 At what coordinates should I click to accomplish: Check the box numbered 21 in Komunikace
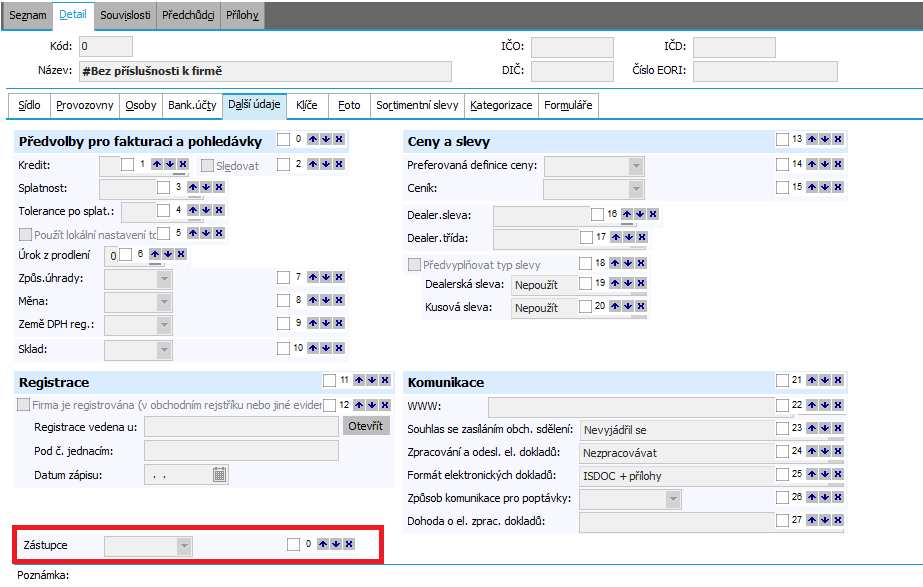point(782,380)
